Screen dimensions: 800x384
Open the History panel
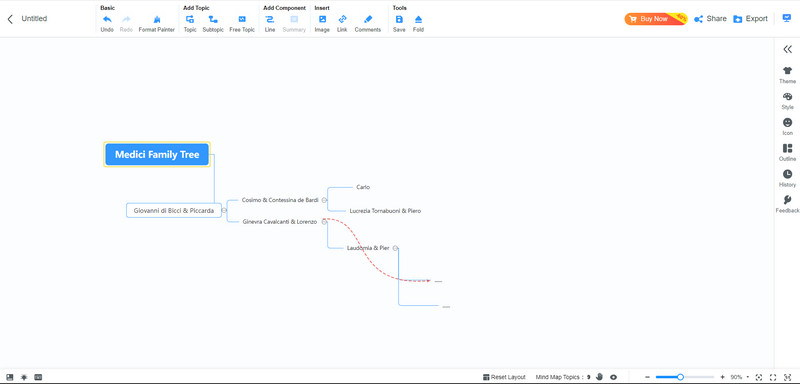click(x=787, y=178)
